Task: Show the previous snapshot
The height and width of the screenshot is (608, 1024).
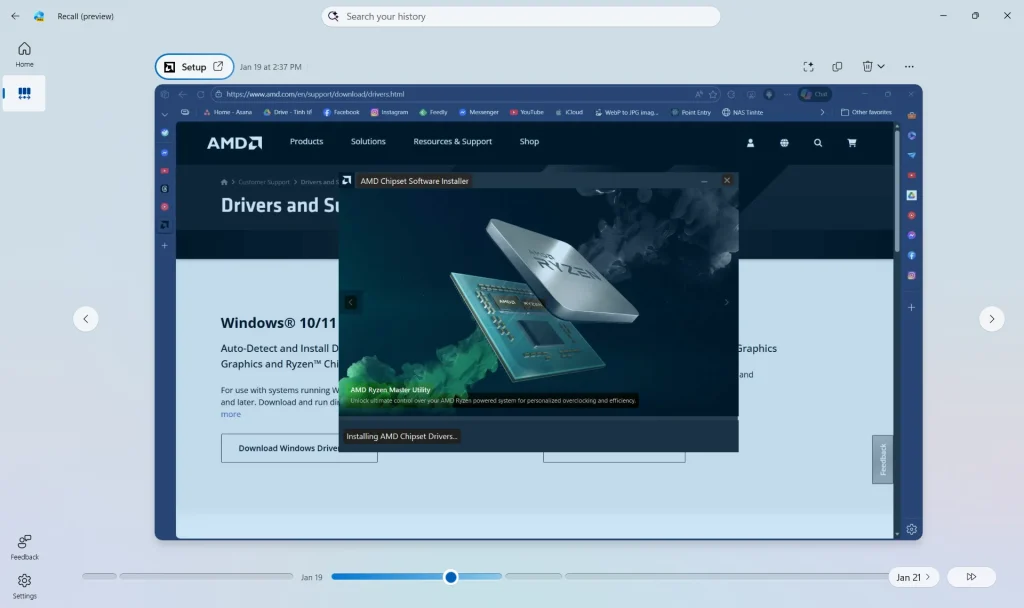Action: pos(86,319)
